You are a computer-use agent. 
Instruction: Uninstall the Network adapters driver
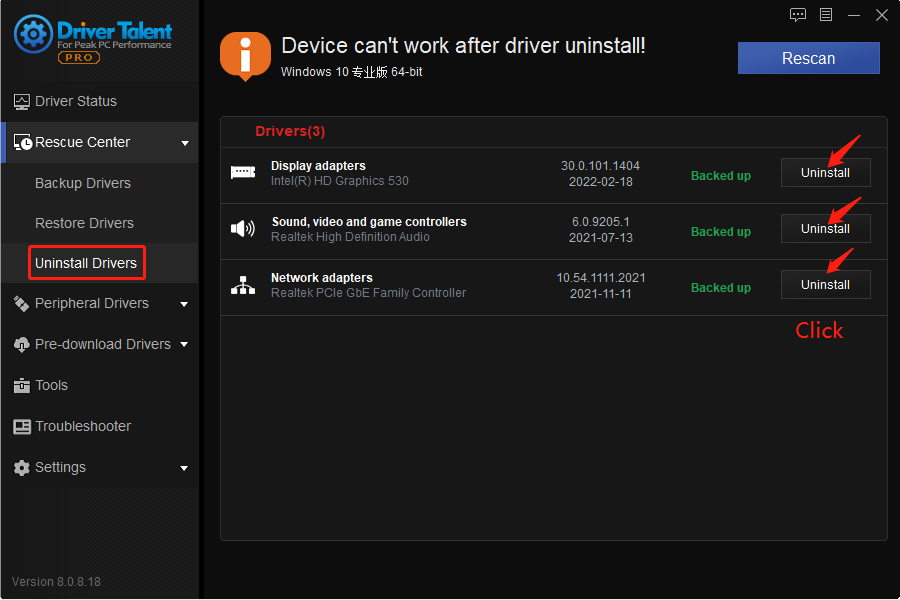point(825,284)
